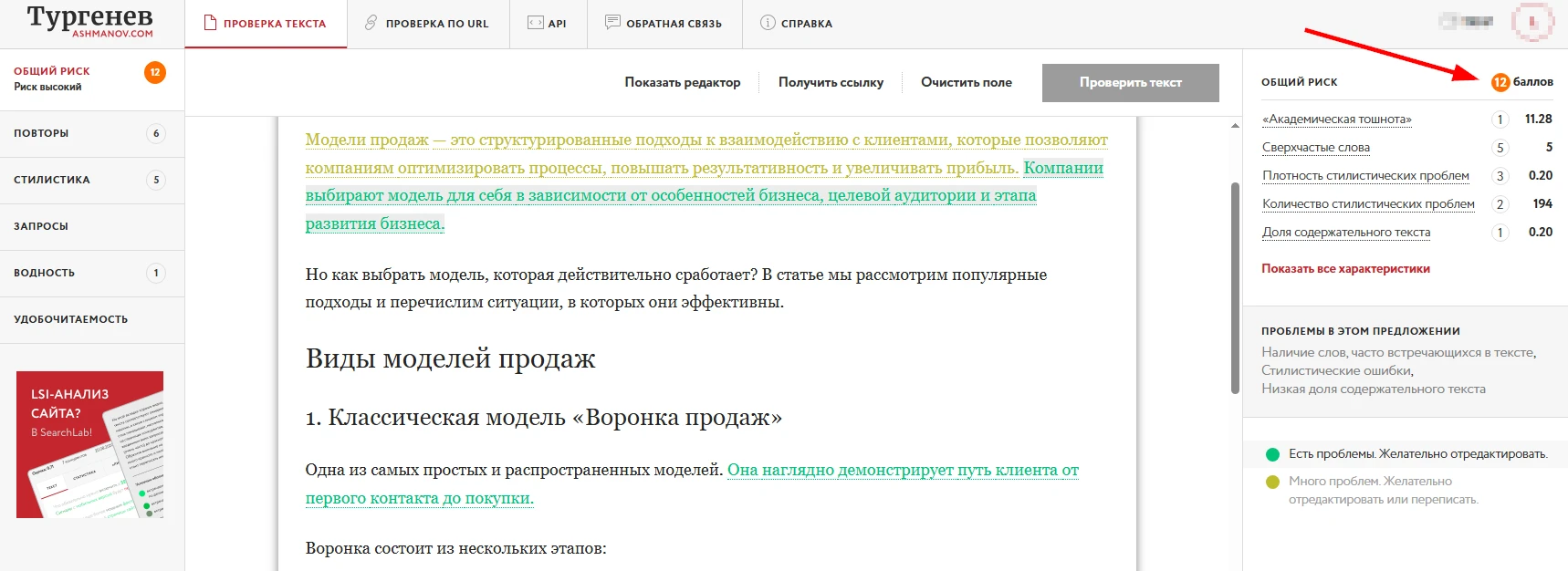Select Стилистика section in sidebar
The width and height of the screenshot is (1568, 571).
(92, 180)
